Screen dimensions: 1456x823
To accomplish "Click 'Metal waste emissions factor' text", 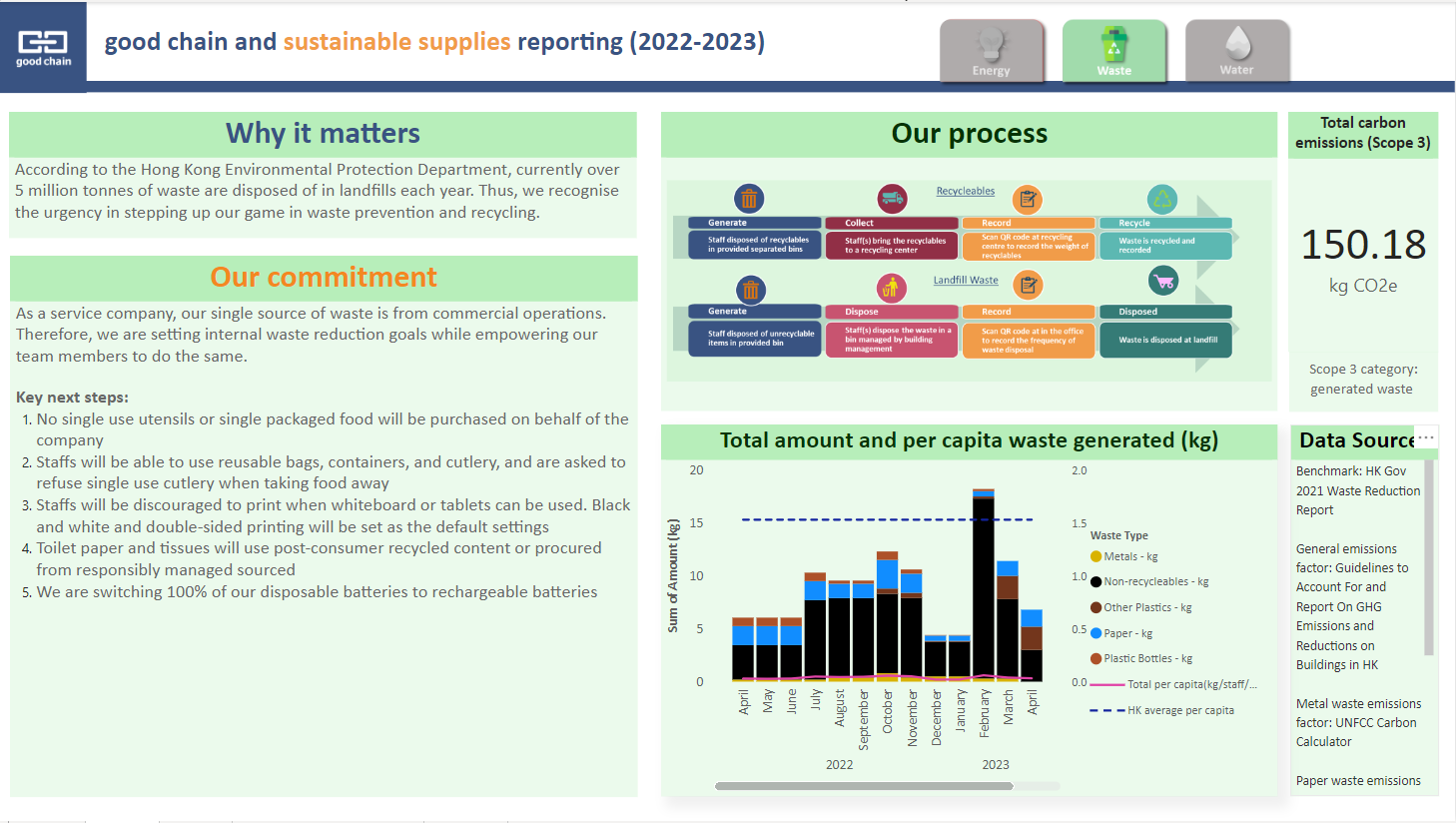I will click(x=1358, y=722).
